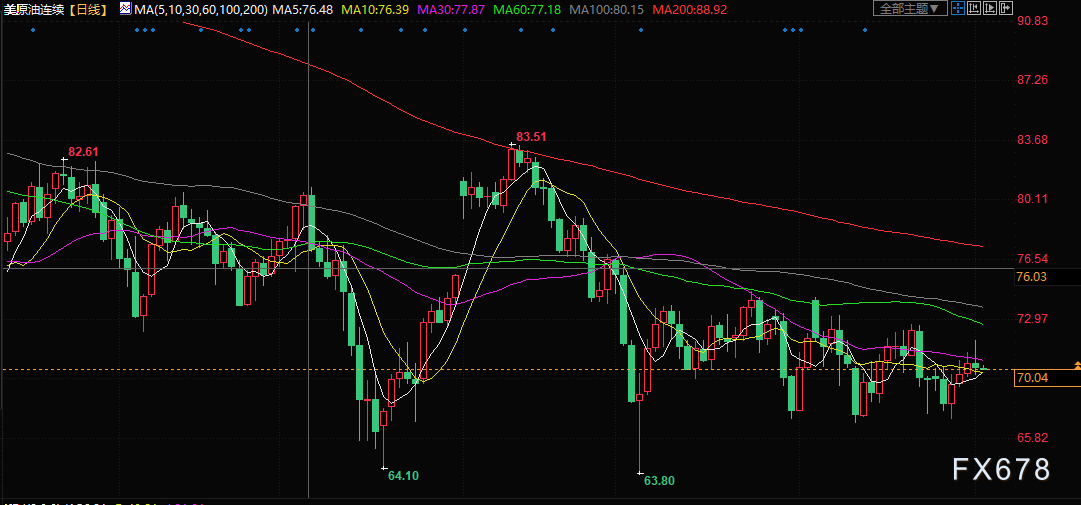Select the magenta MA30:77.87 label

(452, 9)
